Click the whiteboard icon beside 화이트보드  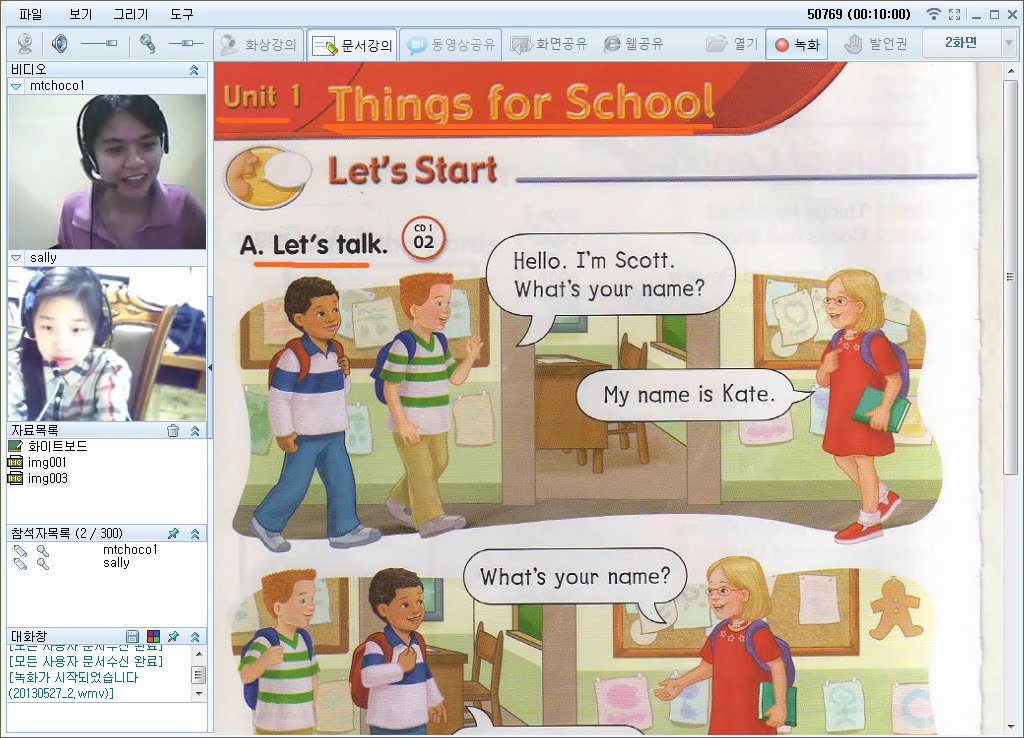coord(16,446)
